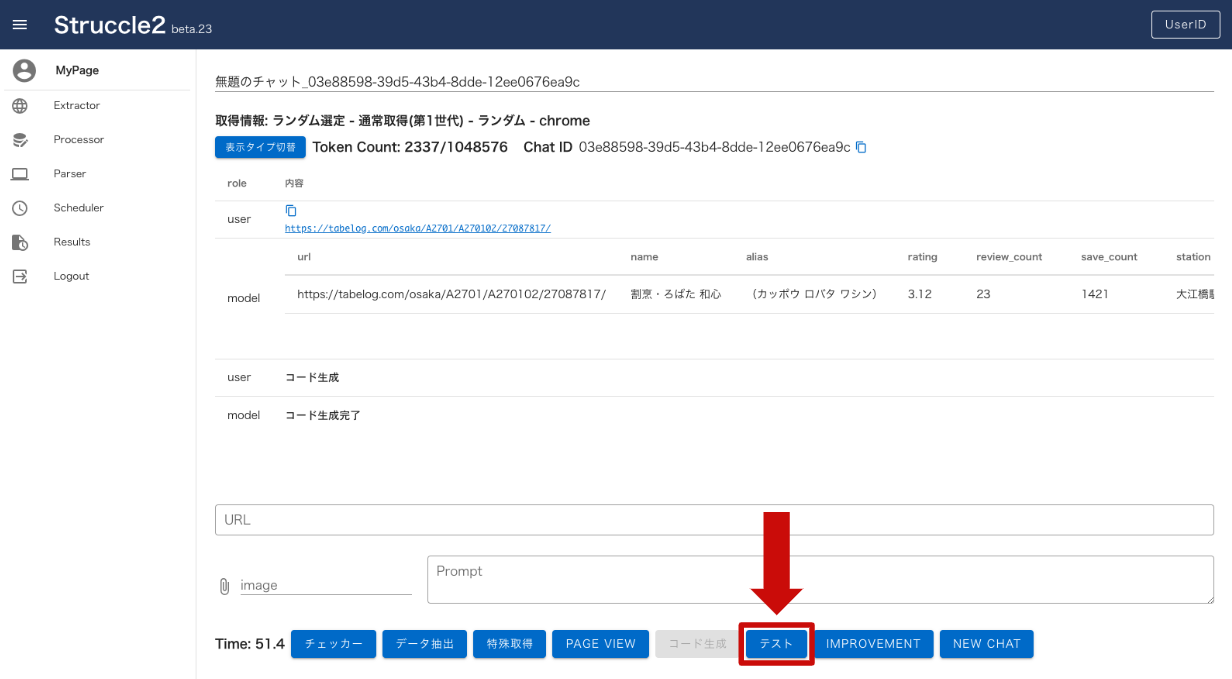Click the Logout arrow icon

click(x=22, y=275)
